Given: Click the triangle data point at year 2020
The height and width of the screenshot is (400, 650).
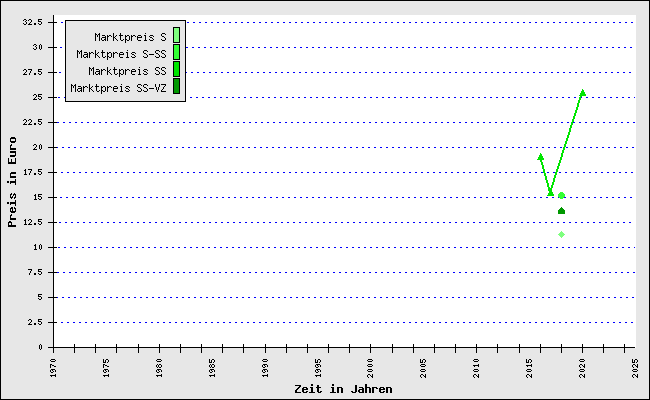Looking at the screenshot, I should click(583, 93).
